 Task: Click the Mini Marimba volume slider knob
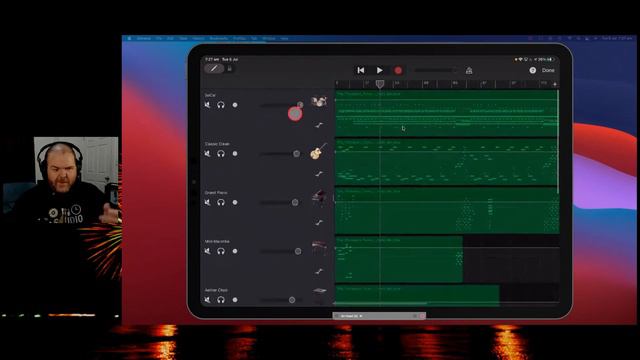point(298,251)
